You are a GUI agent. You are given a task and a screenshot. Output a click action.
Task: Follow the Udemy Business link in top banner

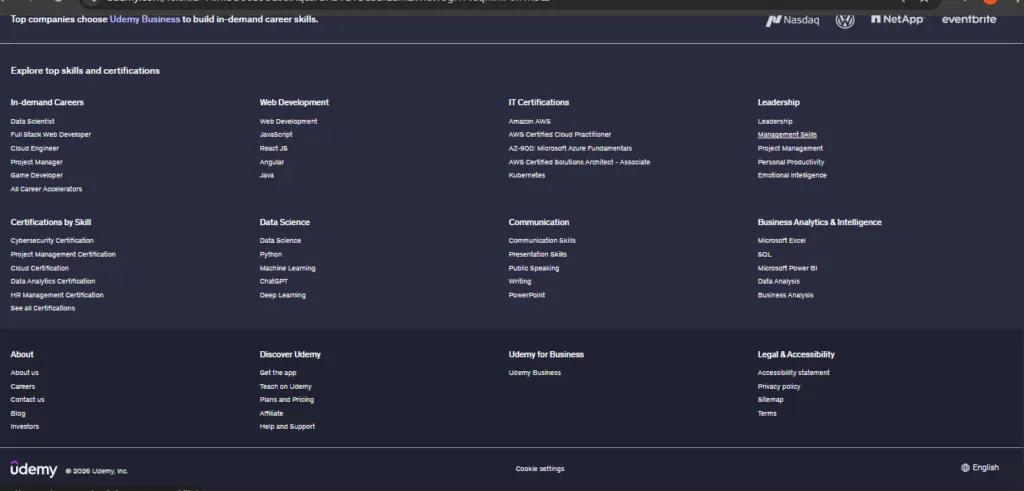(x=144, y=20)
